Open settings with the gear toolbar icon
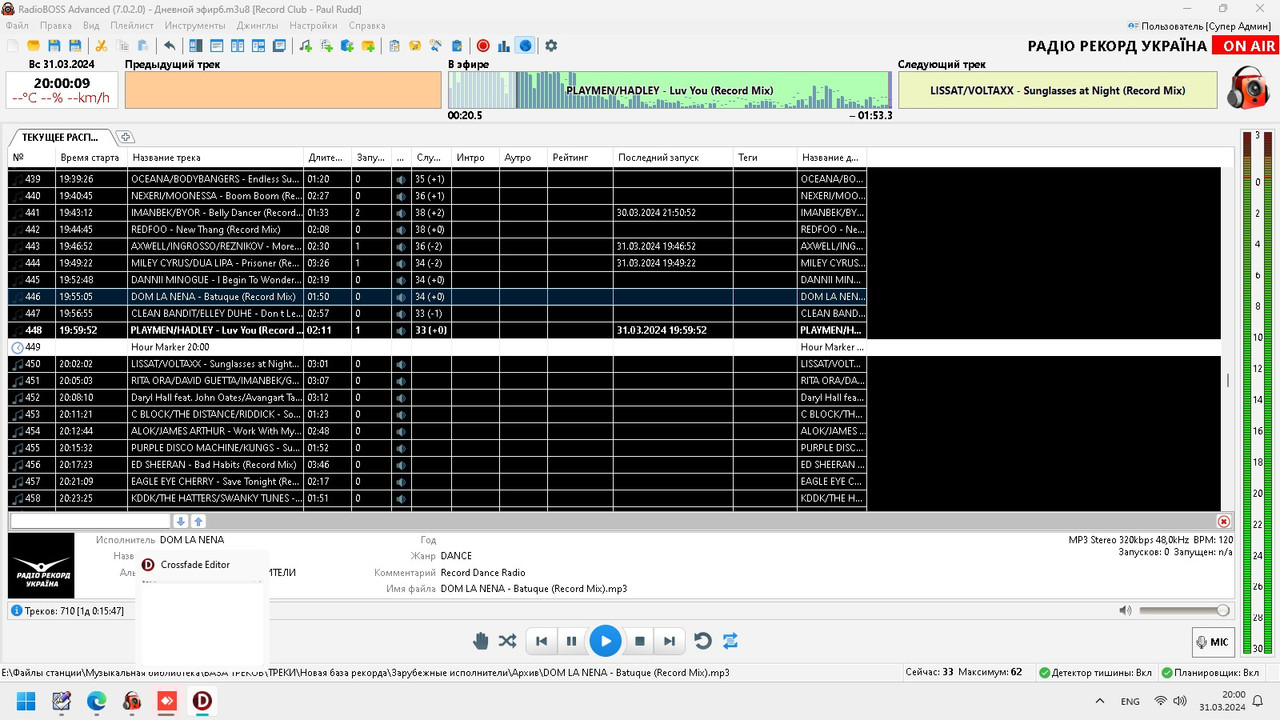This screenshot has width=1280, height=720. 551,46
